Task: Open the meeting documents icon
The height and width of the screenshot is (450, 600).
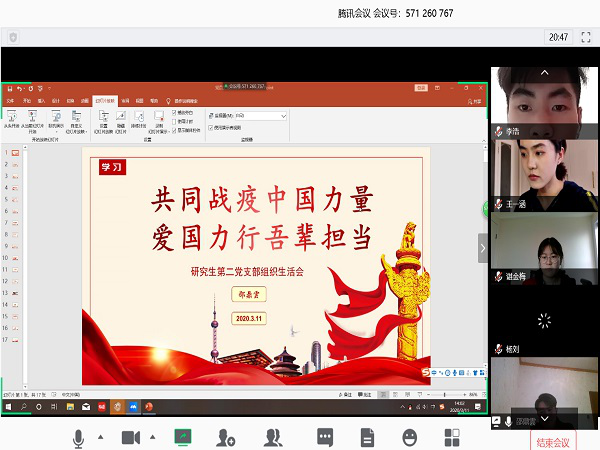Action: [x=367, y=438]
